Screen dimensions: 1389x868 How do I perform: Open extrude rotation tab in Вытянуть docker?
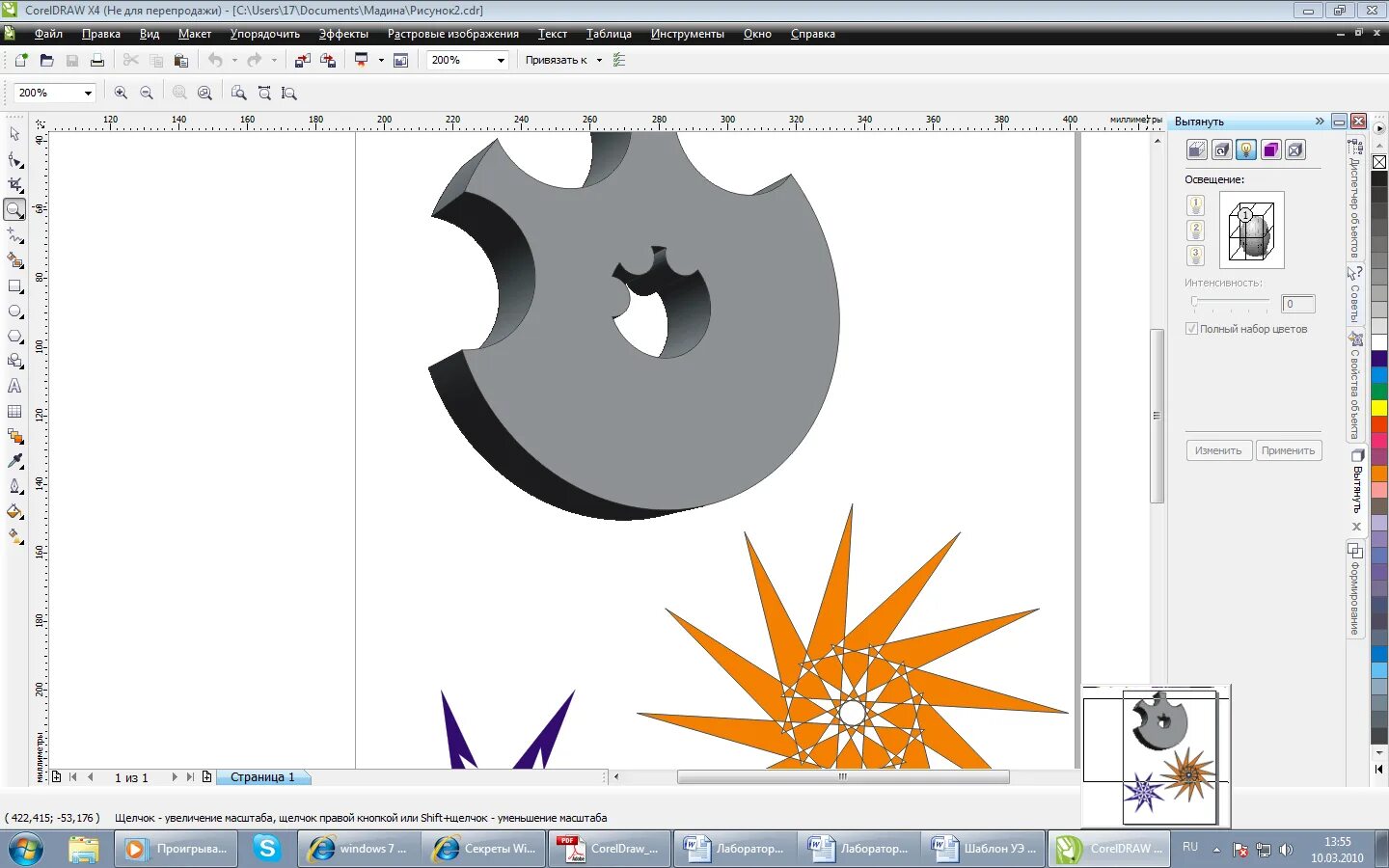[x=1222, y=149]
